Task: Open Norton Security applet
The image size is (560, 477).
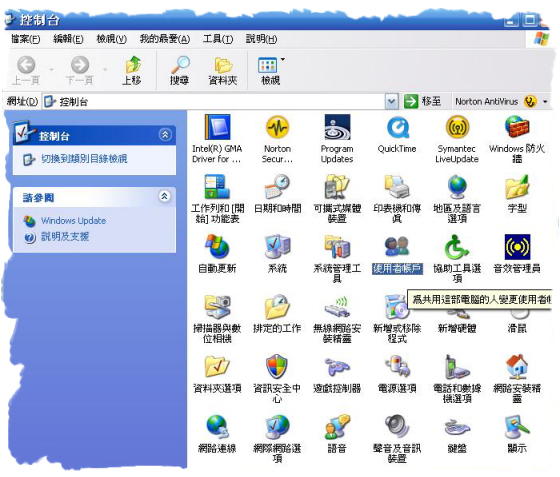Action: (277, 127)
